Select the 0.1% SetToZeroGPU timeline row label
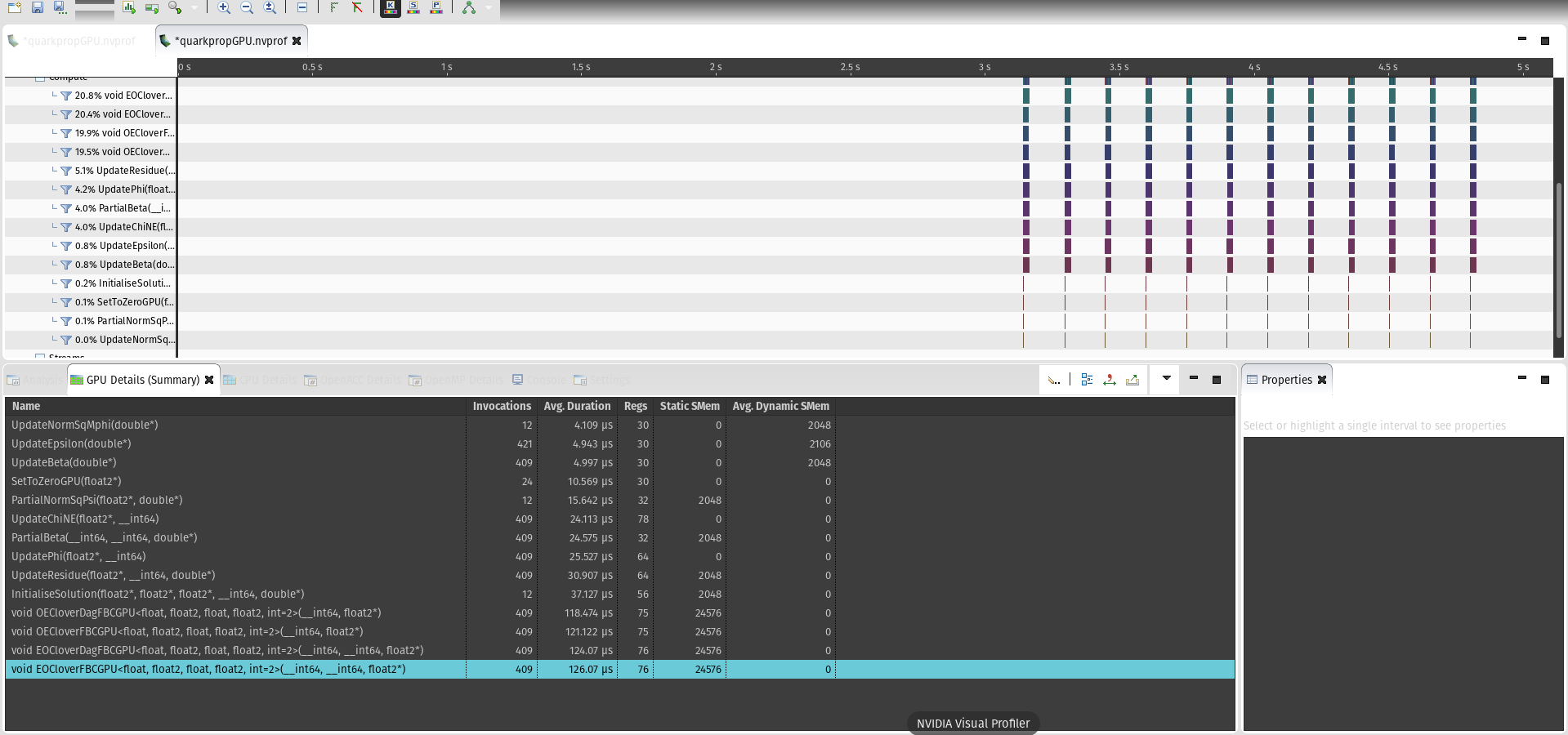This screenshot has height=735, width=1568. pyautogui.click(x=124, y=302)
